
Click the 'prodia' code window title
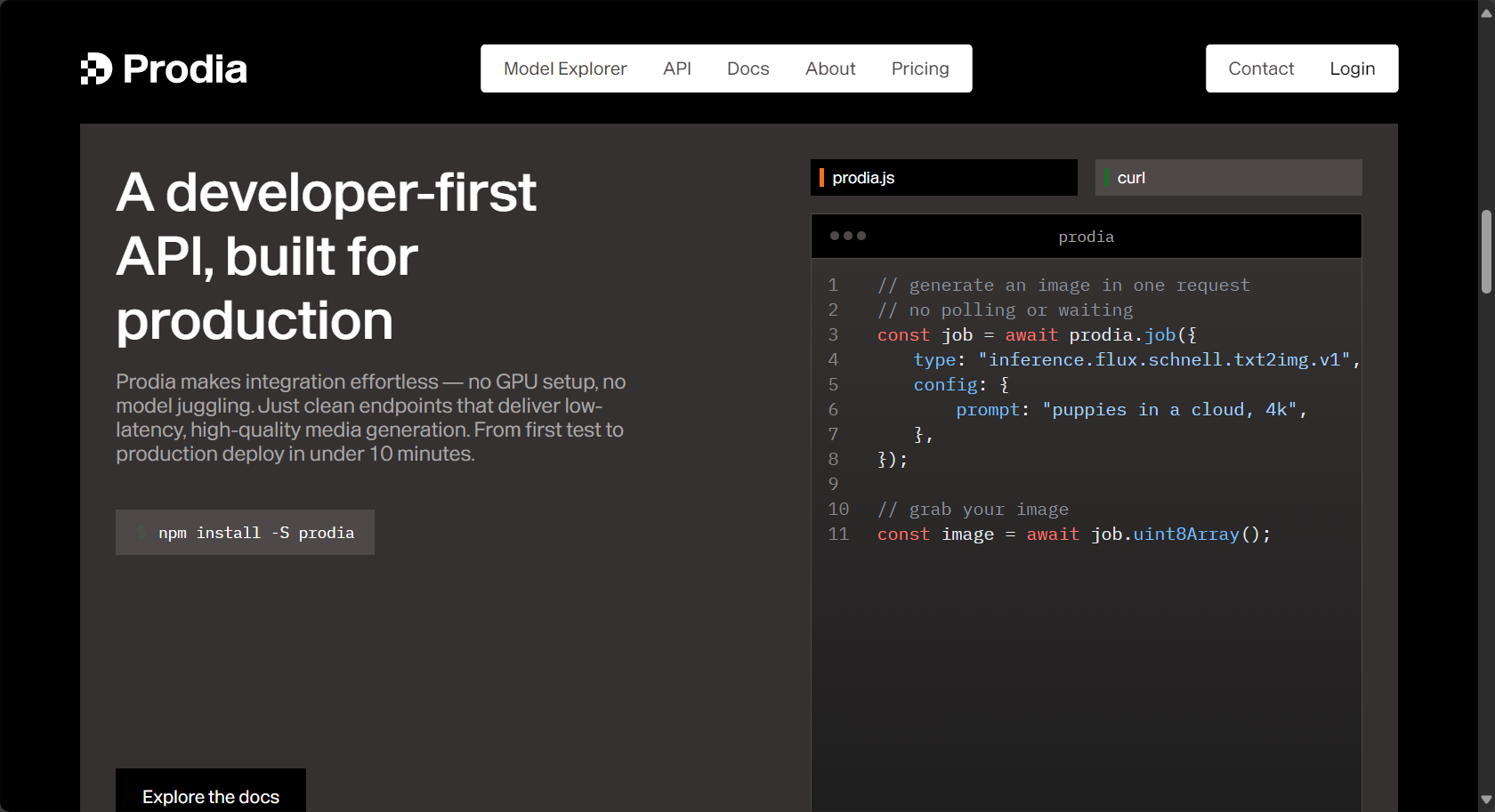coord(1086,237)
